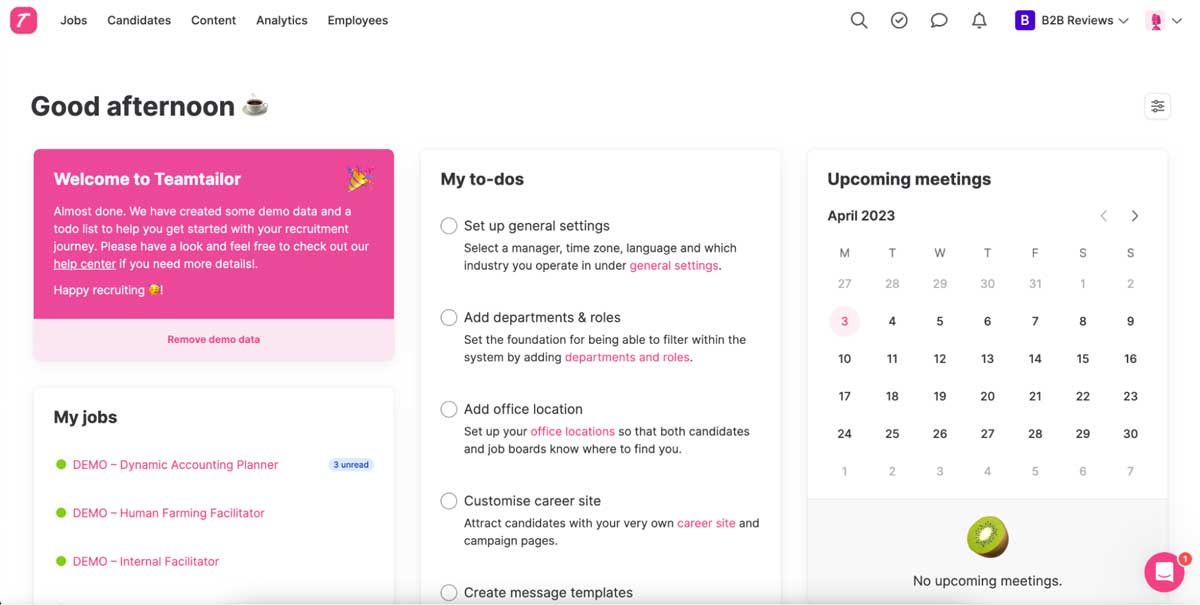1200x605 pixels.
Task: Open DEMO – Dynamic Accounting Planner job
Action: coord(176,464)
